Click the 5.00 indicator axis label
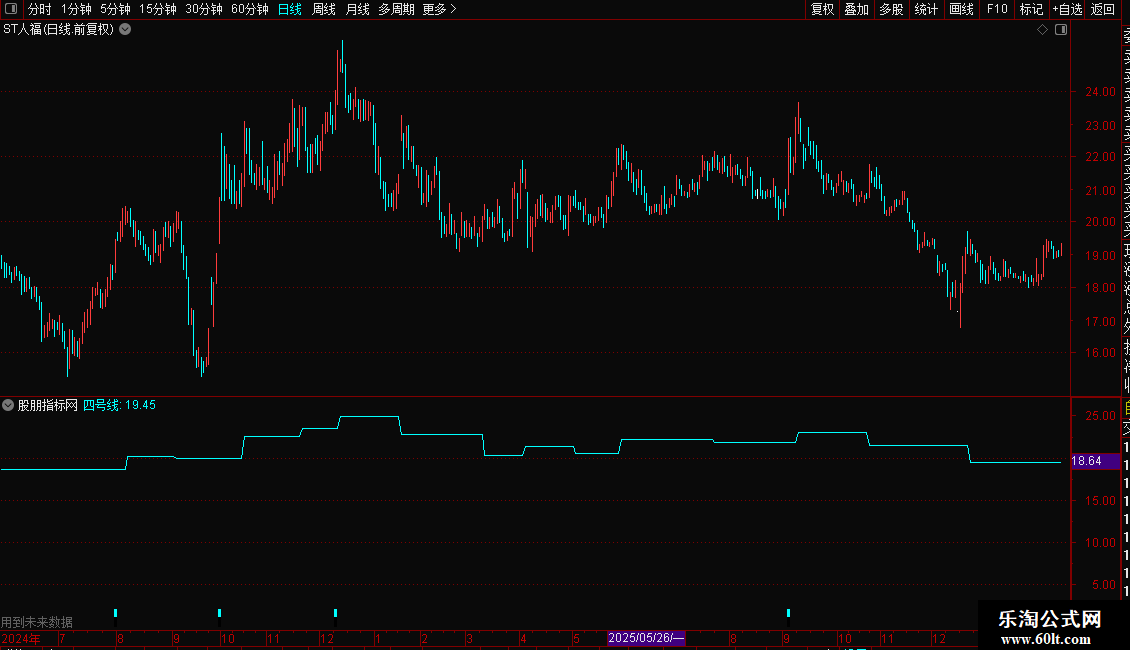This screenshot has width=1130, height=650. click(1103, 584)
